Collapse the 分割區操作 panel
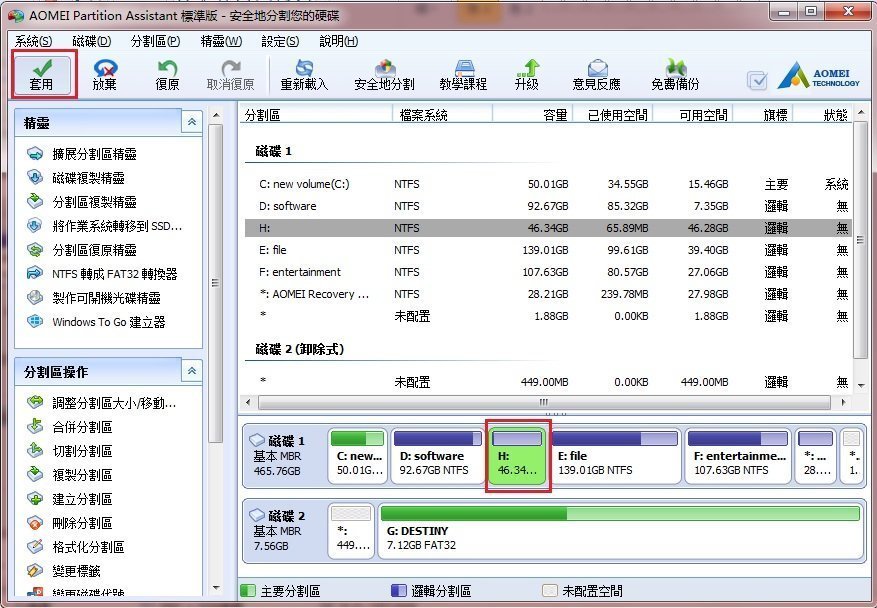 [x=192, y=371]
